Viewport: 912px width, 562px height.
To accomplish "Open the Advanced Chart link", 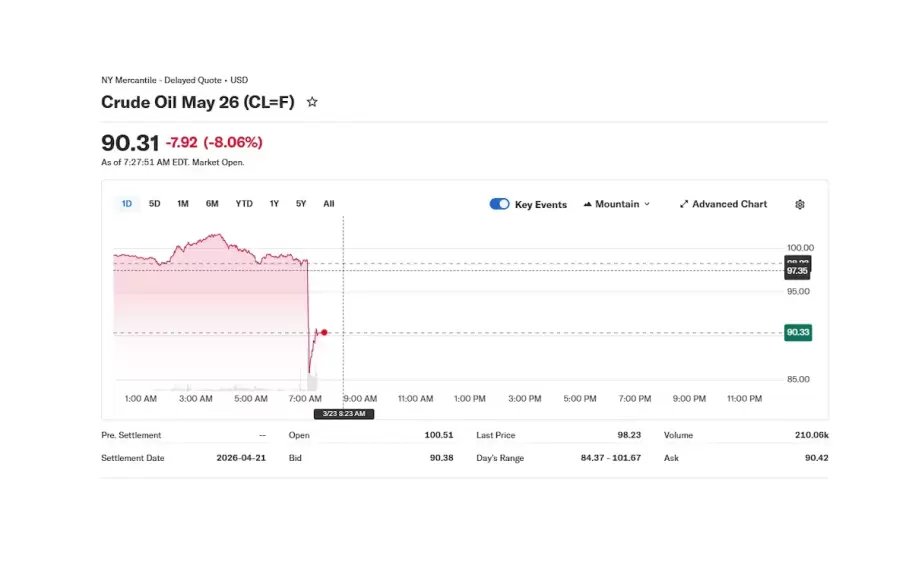I will coord(723,204).
